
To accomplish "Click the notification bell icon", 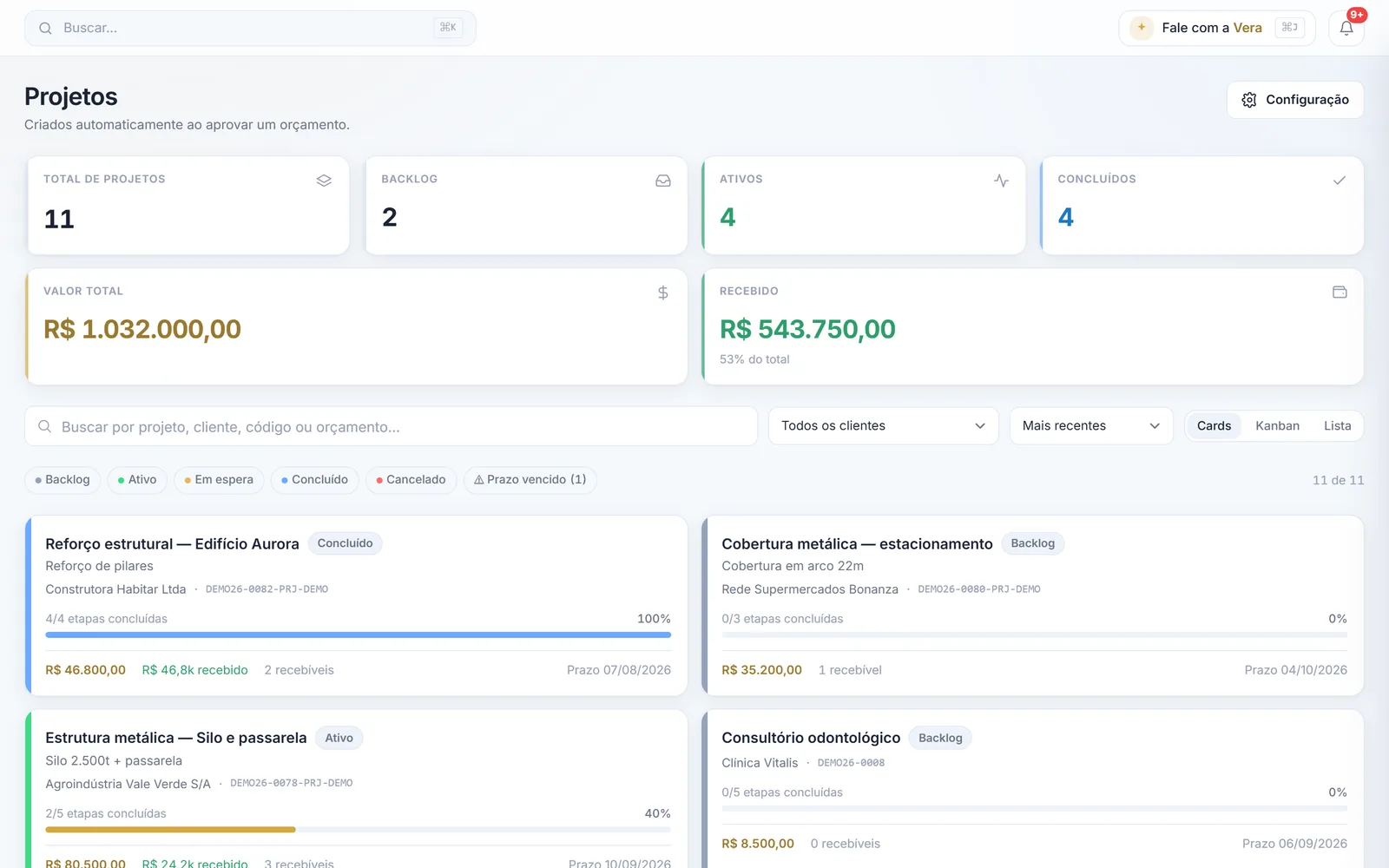I will [x=1346, y=28].
